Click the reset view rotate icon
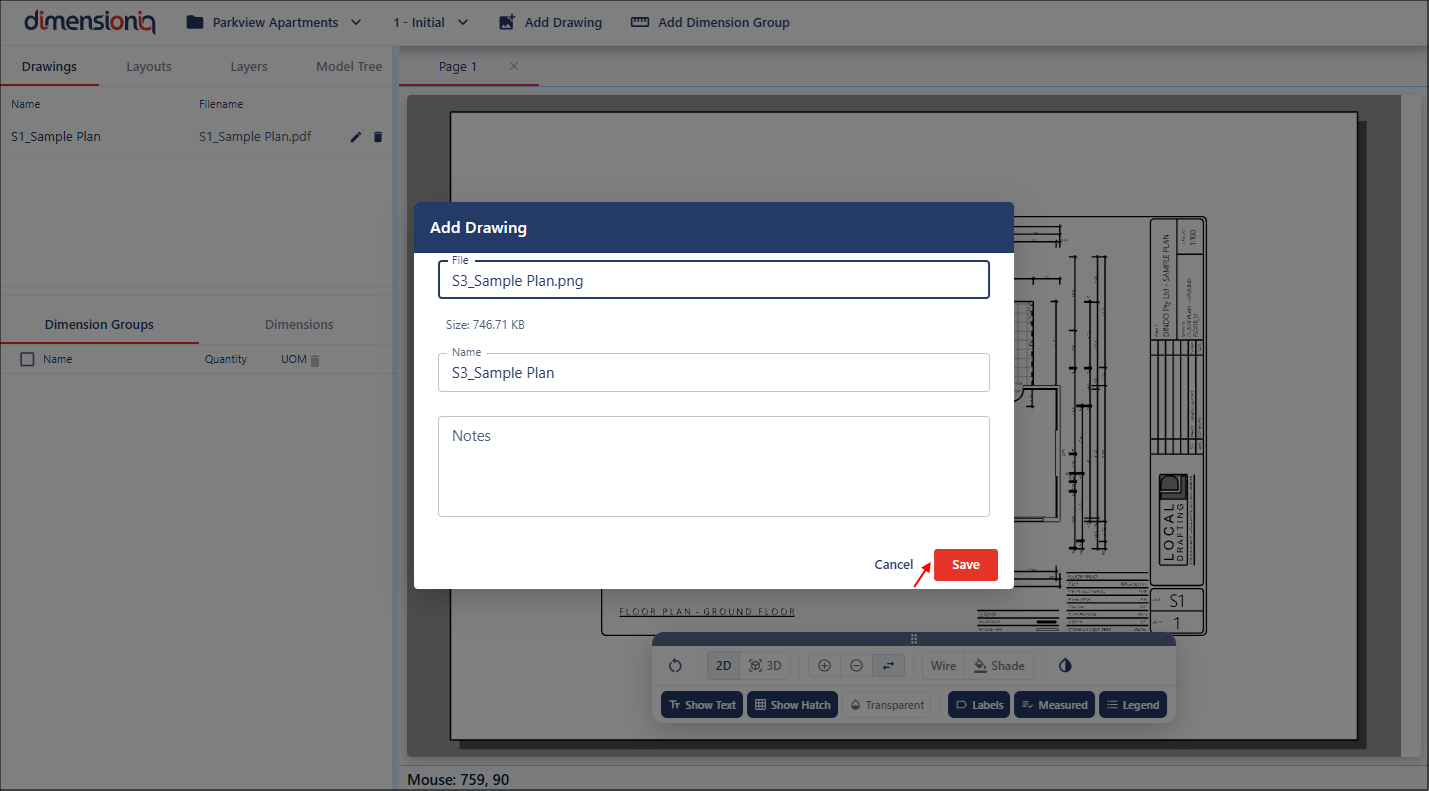This screenshot has width=1429, height=791. pos(675,666)
